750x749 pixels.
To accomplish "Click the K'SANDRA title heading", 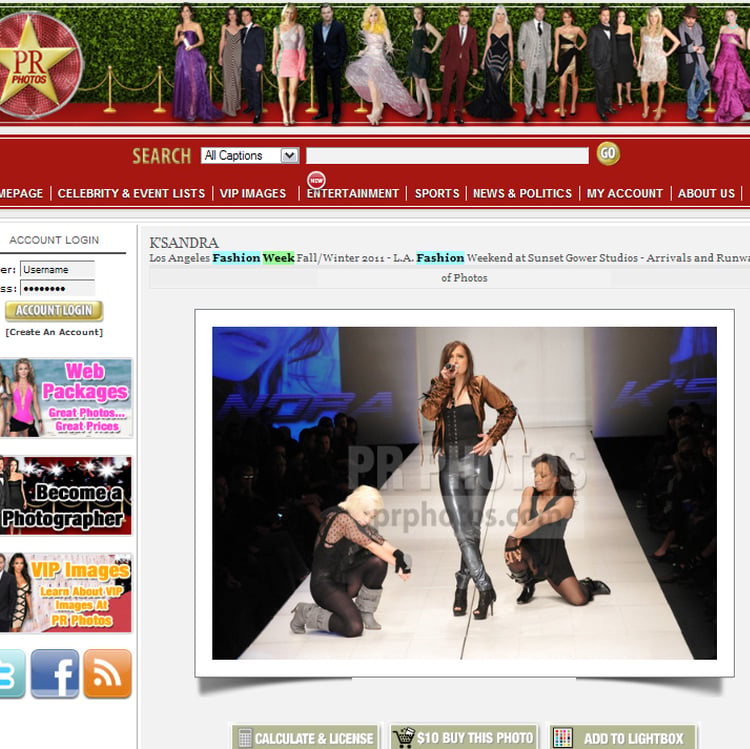I will coord(184,242).
